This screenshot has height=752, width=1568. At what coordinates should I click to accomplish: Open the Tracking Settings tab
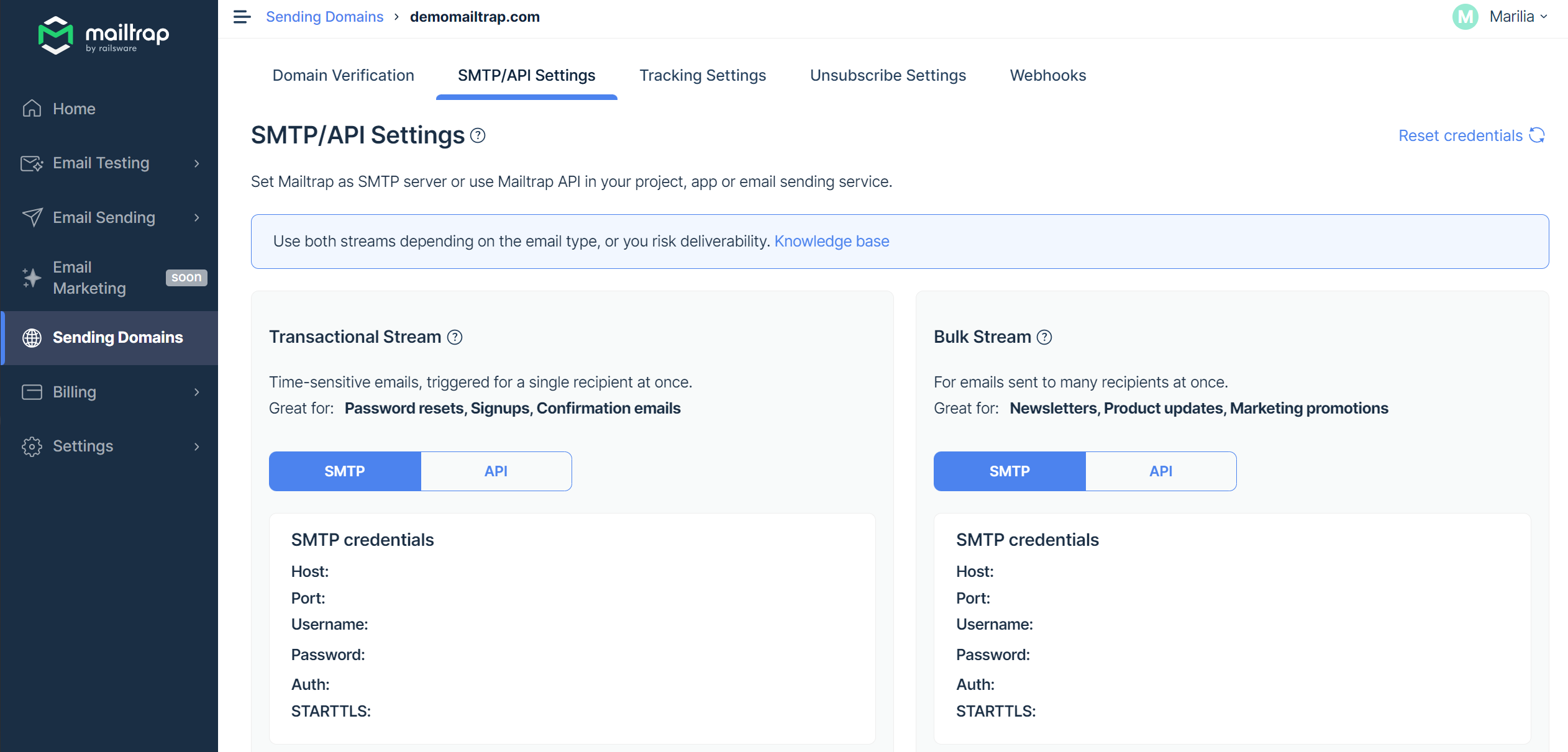(x=703, y=75)
